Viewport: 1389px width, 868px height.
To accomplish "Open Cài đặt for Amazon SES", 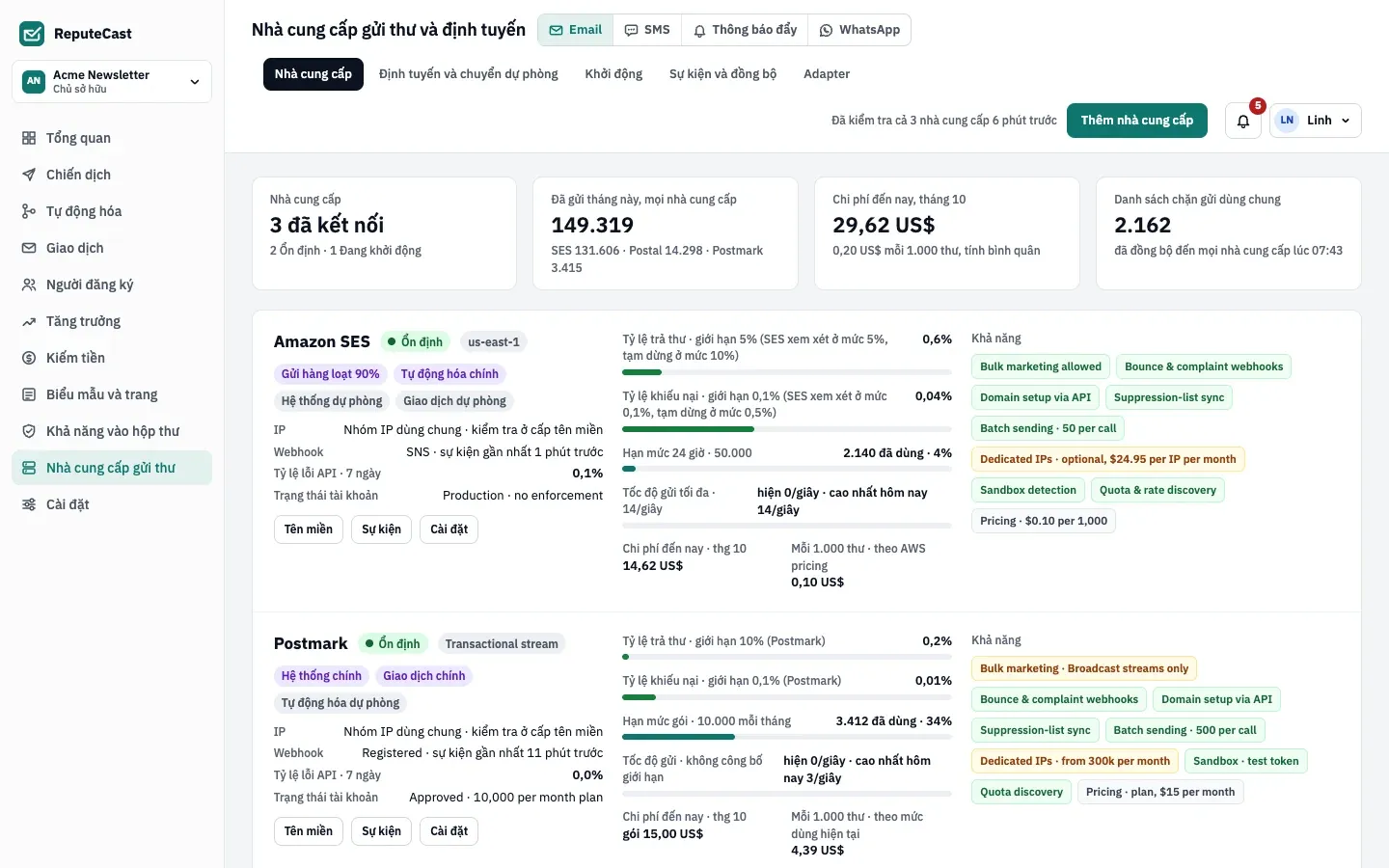I will click(x=449, y=529).
